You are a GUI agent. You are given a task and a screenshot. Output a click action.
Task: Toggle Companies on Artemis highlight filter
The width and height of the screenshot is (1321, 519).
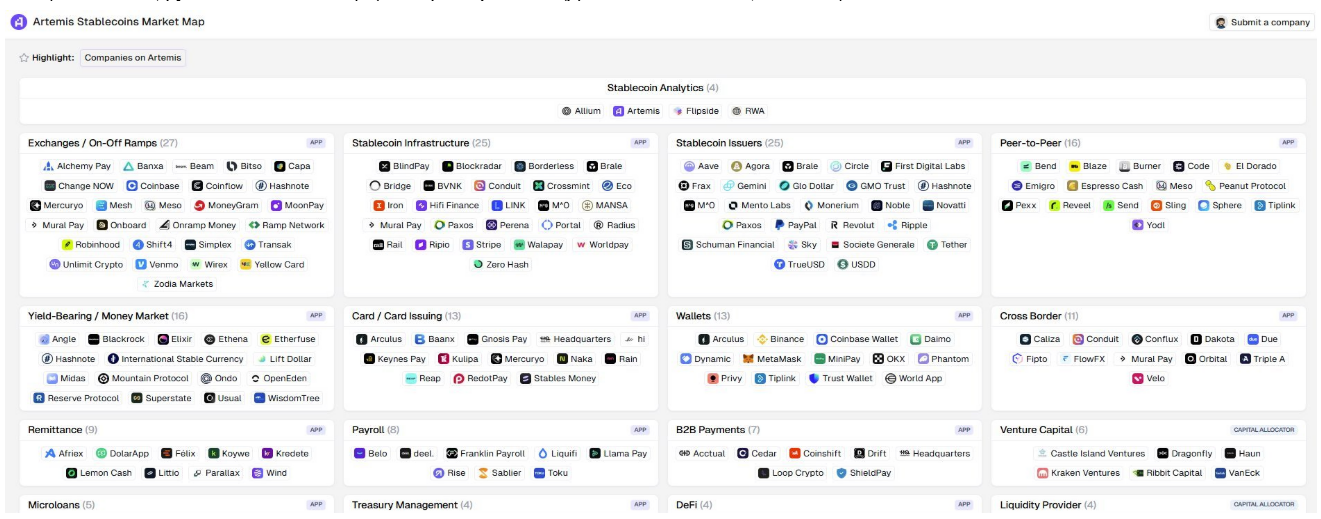click(x=133, y=58)
